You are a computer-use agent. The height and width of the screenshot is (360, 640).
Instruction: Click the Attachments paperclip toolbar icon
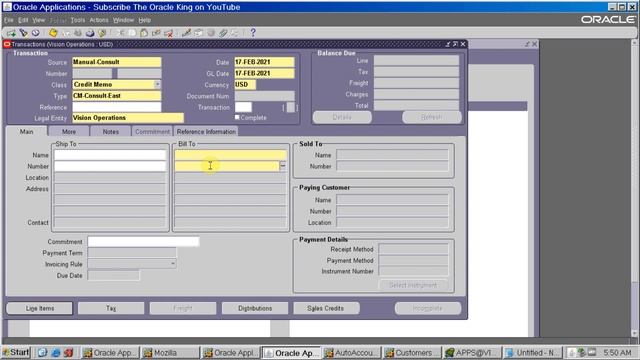[x=223, y=33]
